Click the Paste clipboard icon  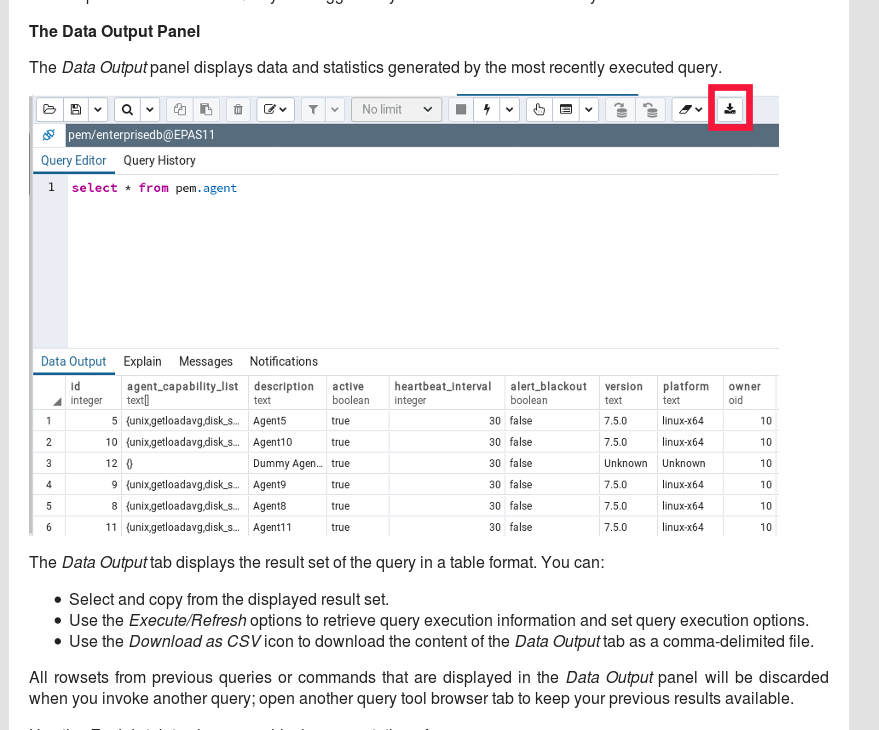(x=206, y=109)
